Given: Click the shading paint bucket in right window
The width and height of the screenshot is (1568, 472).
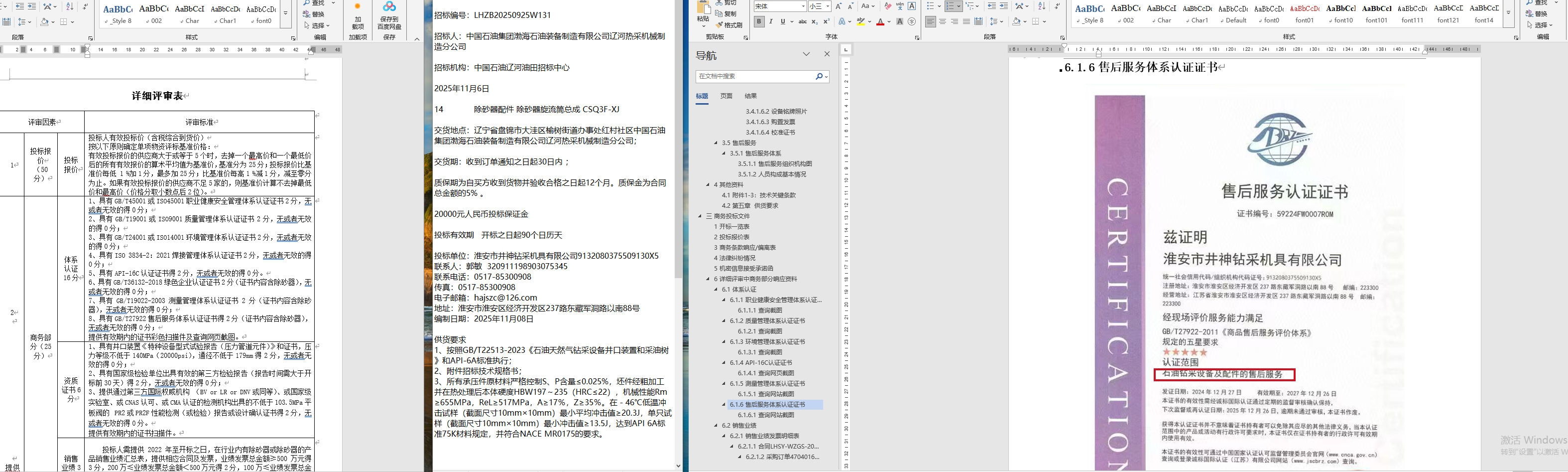Looking at the screenshot, I should (x=1016, y=21).
